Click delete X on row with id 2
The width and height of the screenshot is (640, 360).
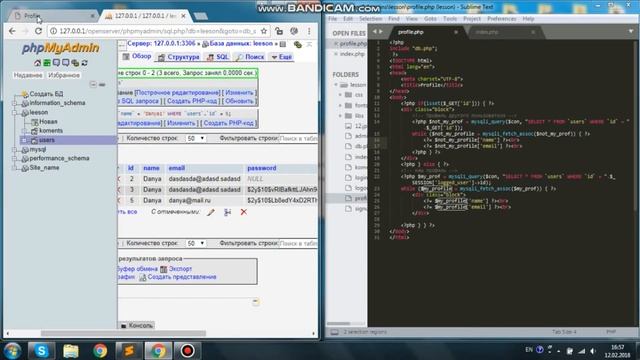[119, 179]
